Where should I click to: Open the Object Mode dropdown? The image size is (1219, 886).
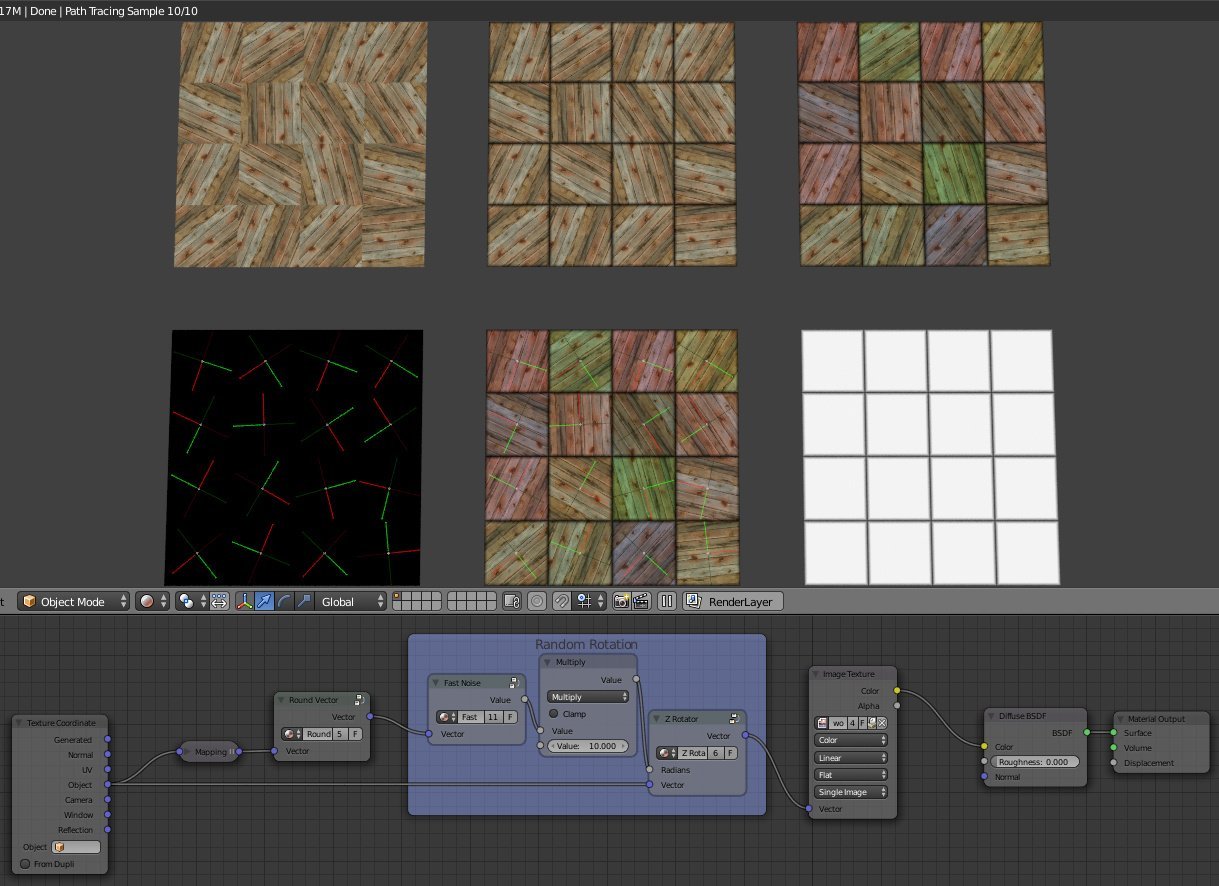point(74,602)
